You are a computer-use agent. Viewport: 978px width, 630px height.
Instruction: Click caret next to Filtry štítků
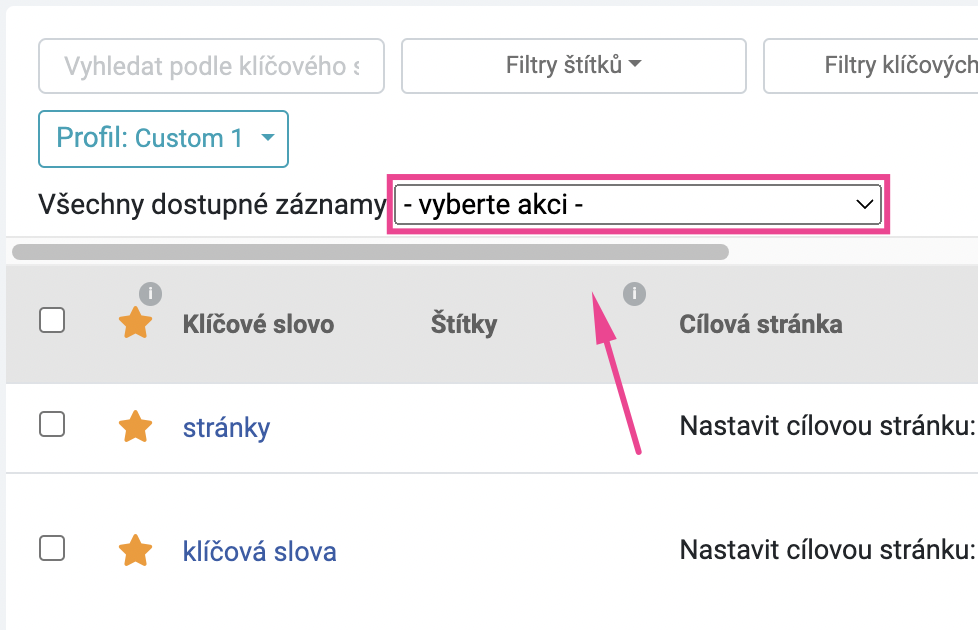coord(635,64)
